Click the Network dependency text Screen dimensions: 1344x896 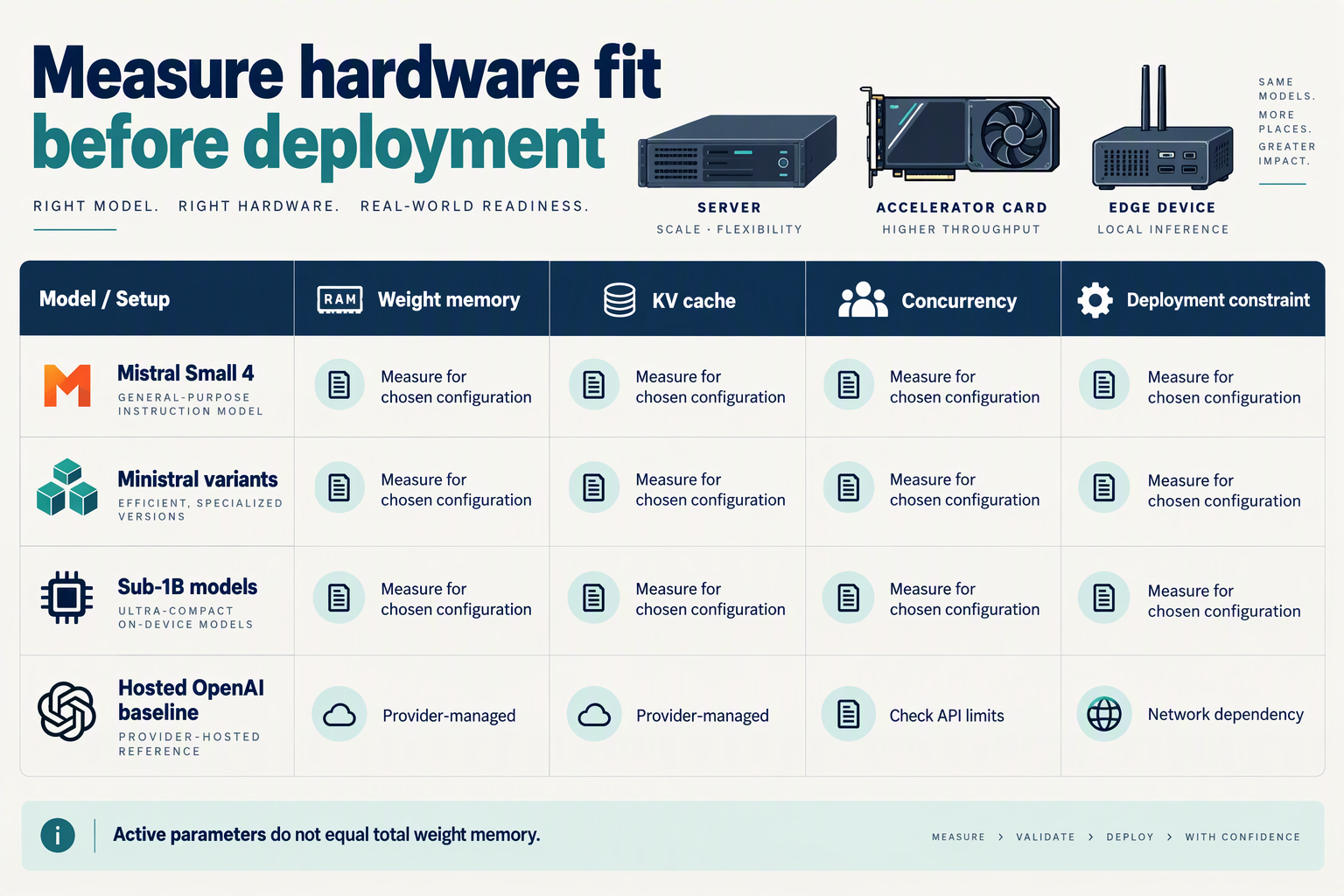coord(1226,714)
